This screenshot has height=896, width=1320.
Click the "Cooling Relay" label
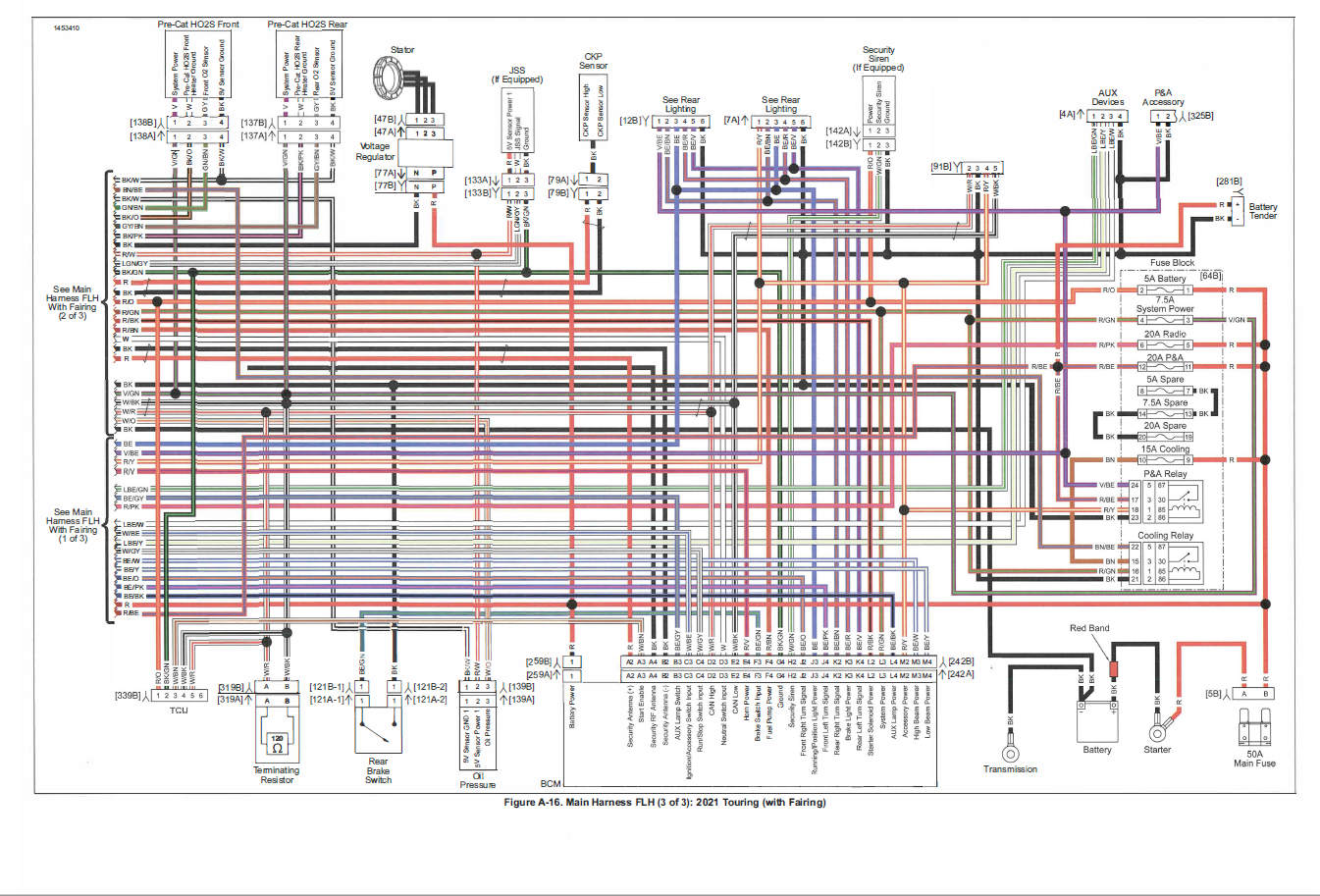point(1165,536)
